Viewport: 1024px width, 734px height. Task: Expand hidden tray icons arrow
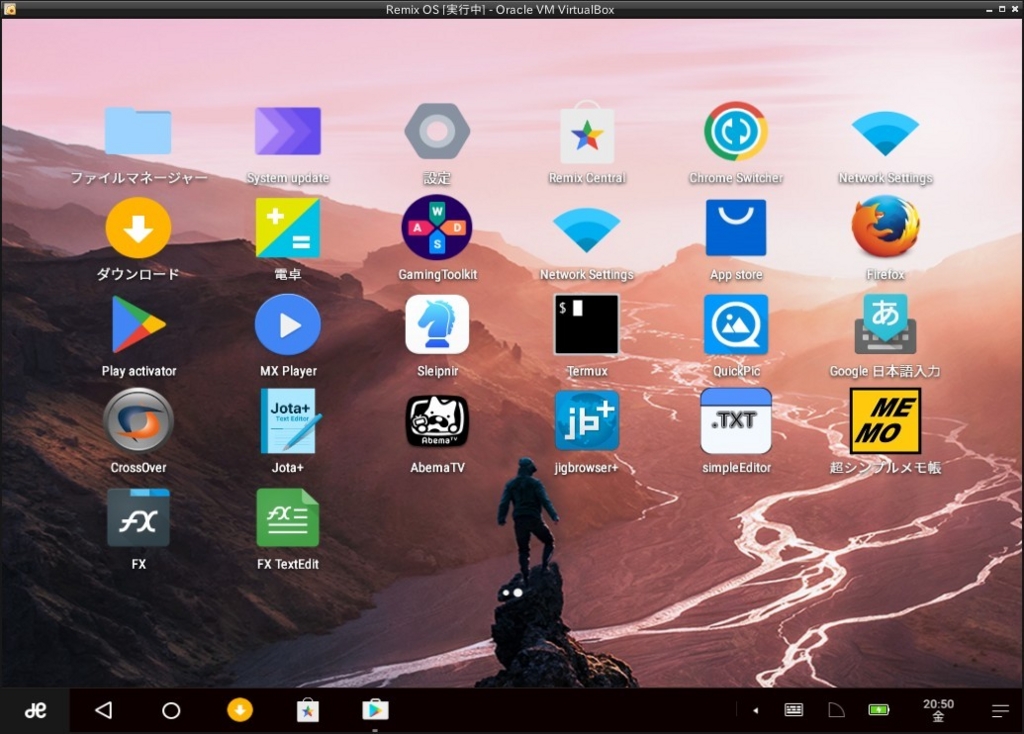point(756,710)
